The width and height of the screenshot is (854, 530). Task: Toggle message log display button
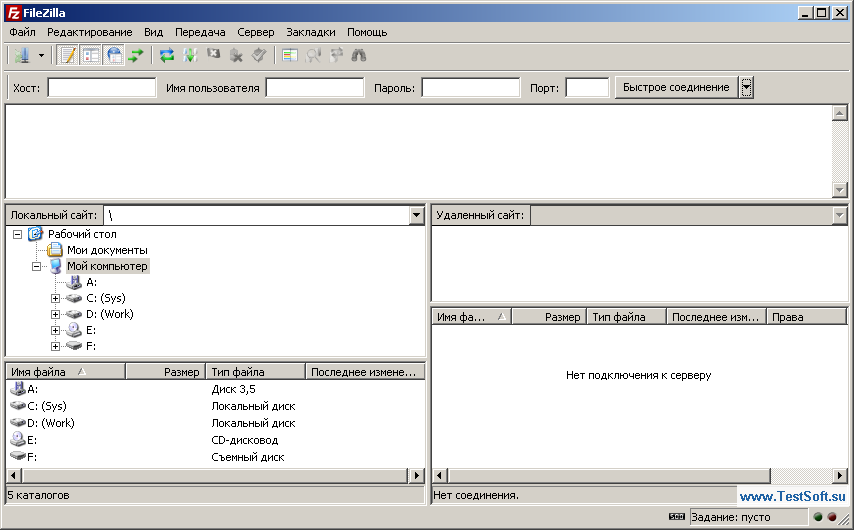pos(68,55)
